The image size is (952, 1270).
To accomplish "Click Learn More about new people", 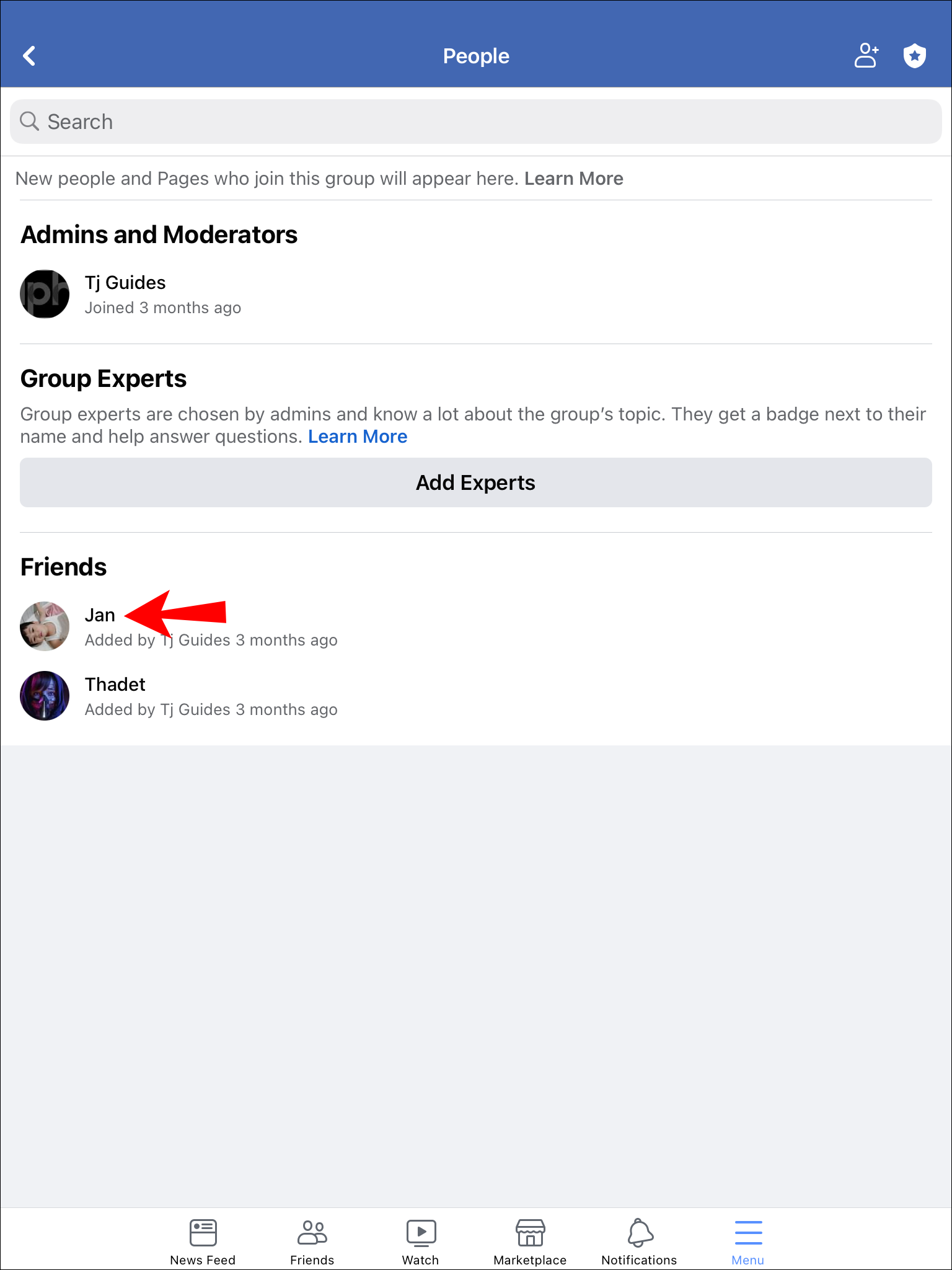I will pyautogui.click(x=573, y=179).
